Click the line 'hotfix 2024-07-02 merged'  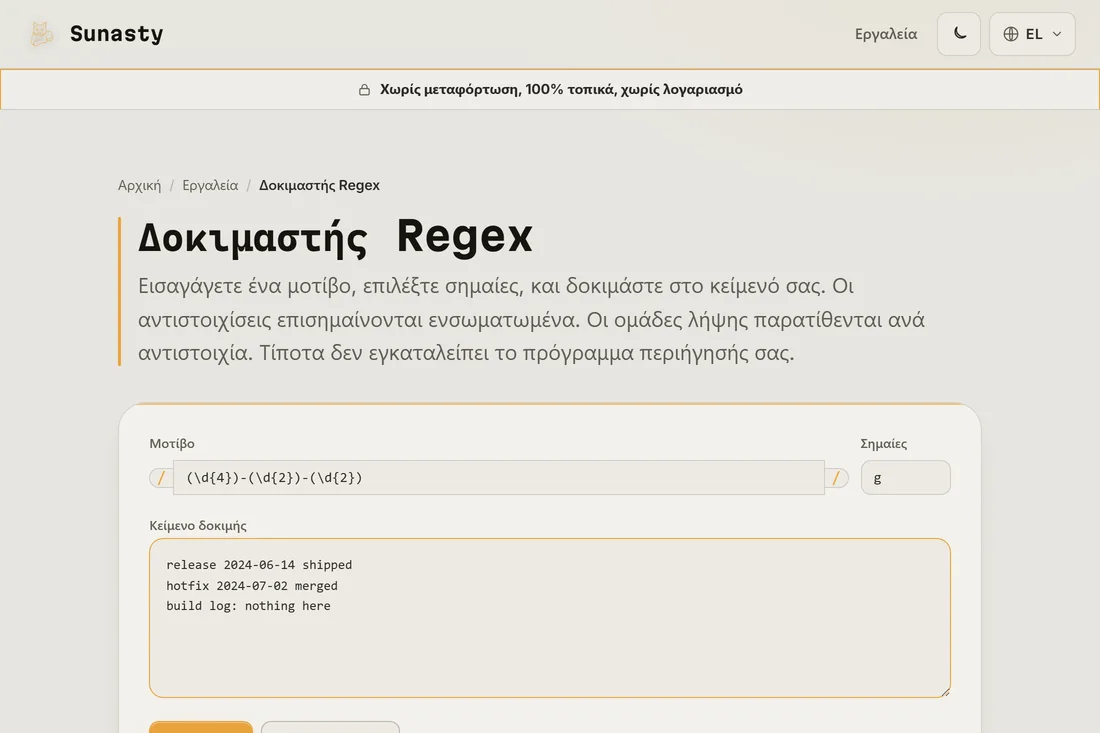click(252, 586)
